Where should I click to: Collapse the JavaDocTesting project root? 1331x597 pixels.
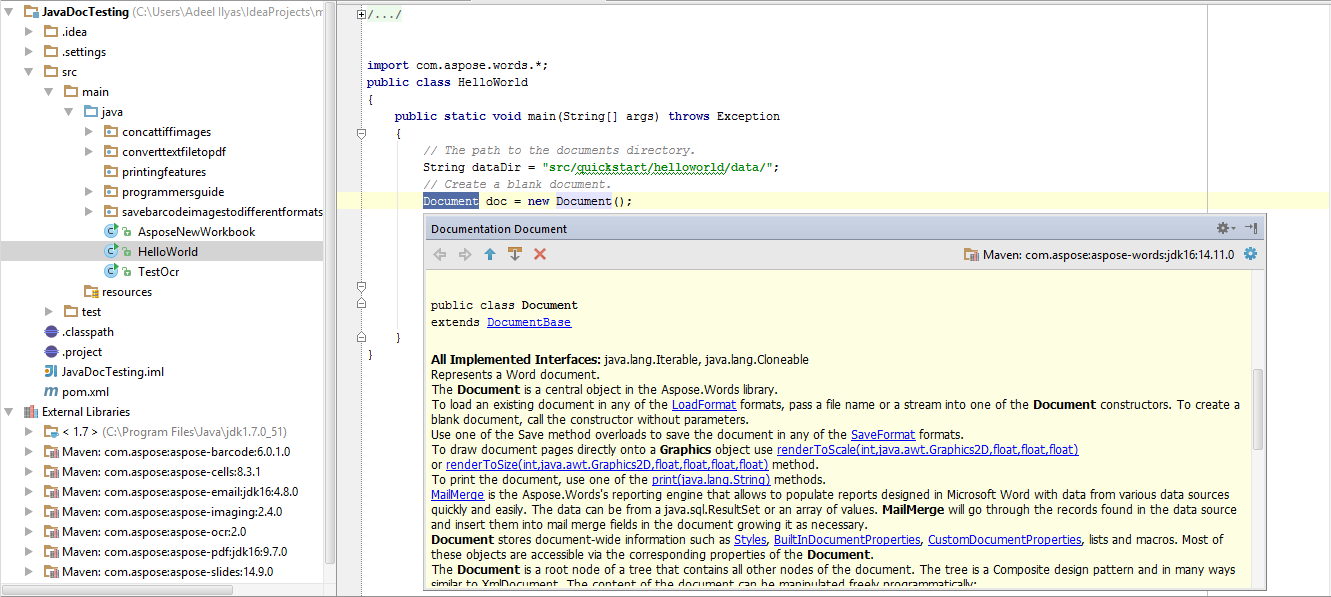pos(9,12)
